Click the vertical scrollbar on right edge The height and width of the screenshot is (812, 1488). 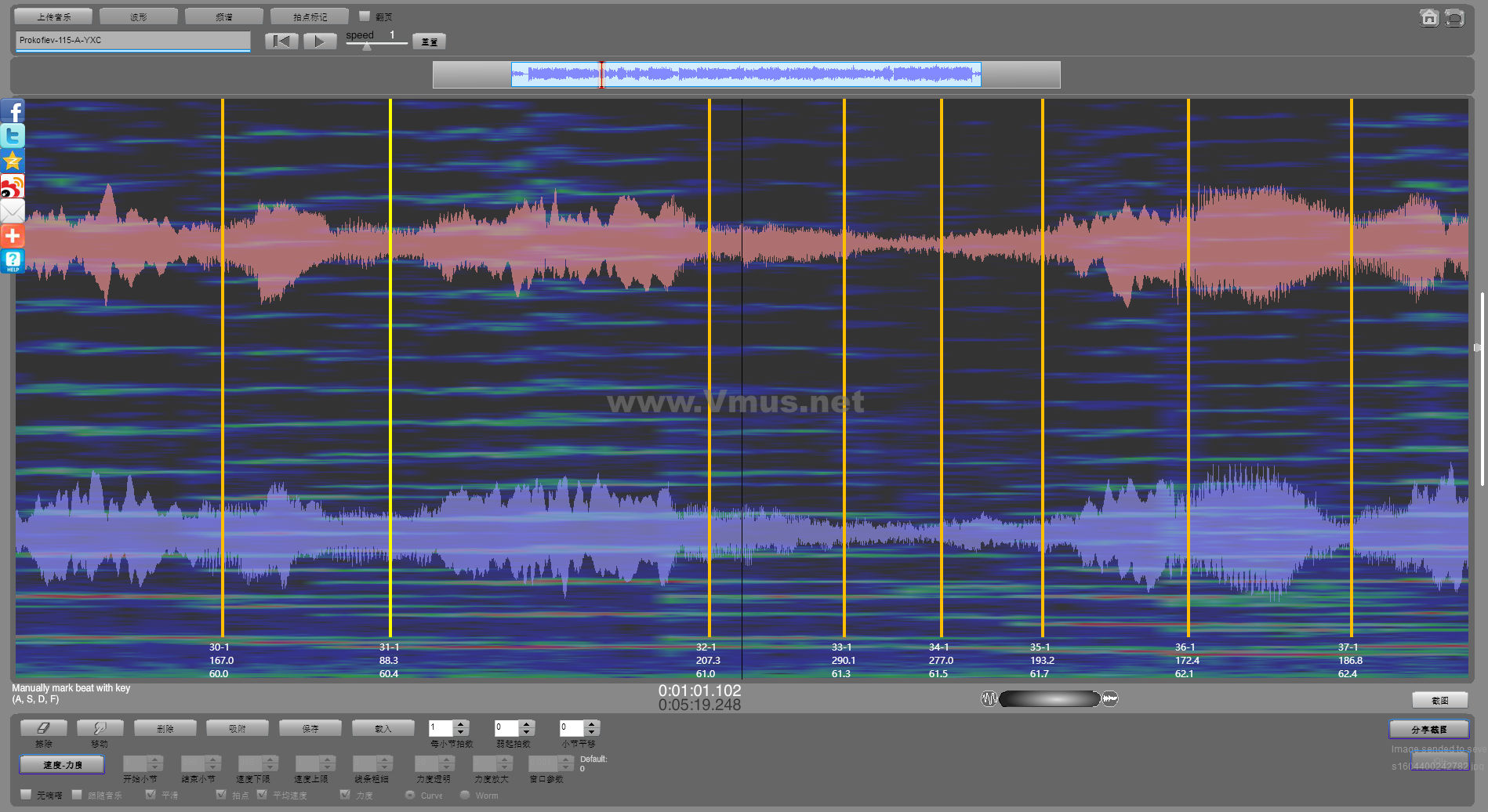point(1482,389)
